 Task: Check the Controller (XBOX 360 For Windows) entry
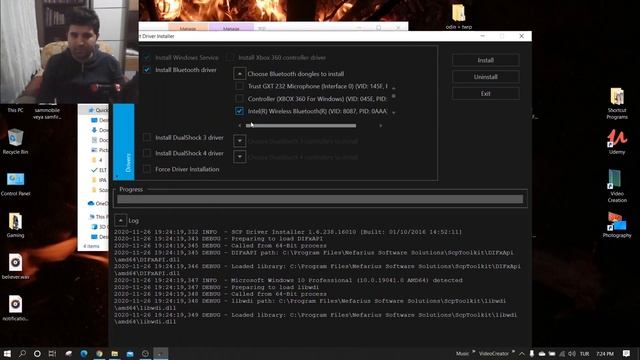[x=240, y=99]
